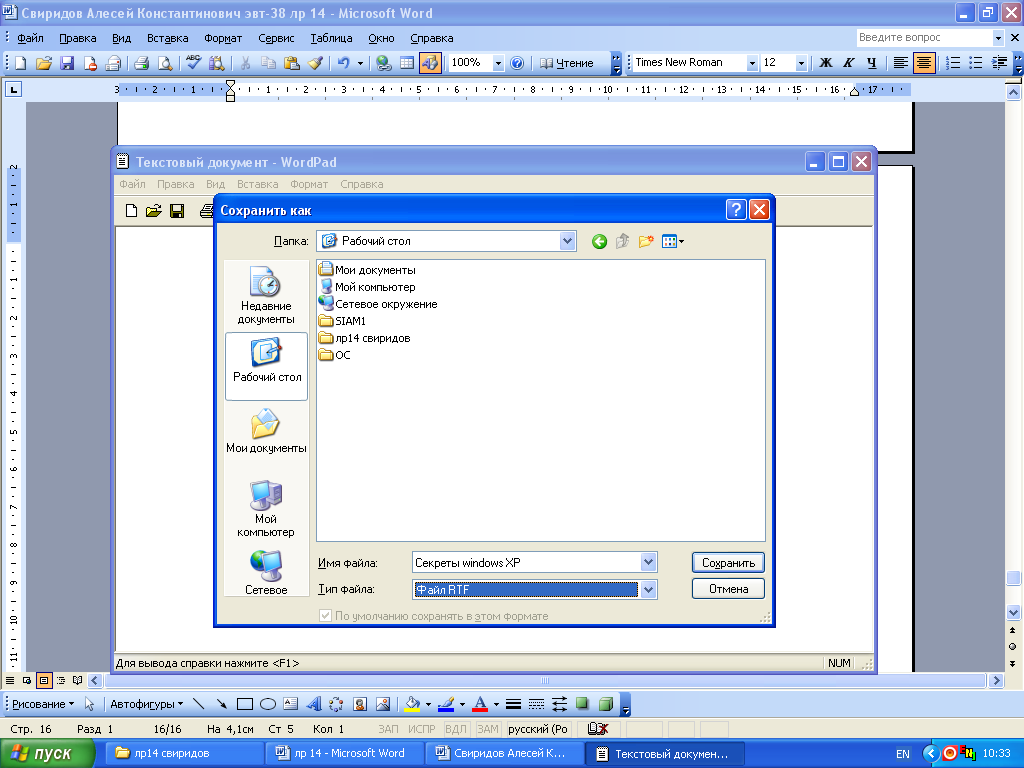Toggle default format save checkbox
1024x768 pixels.
coord(325,616)
